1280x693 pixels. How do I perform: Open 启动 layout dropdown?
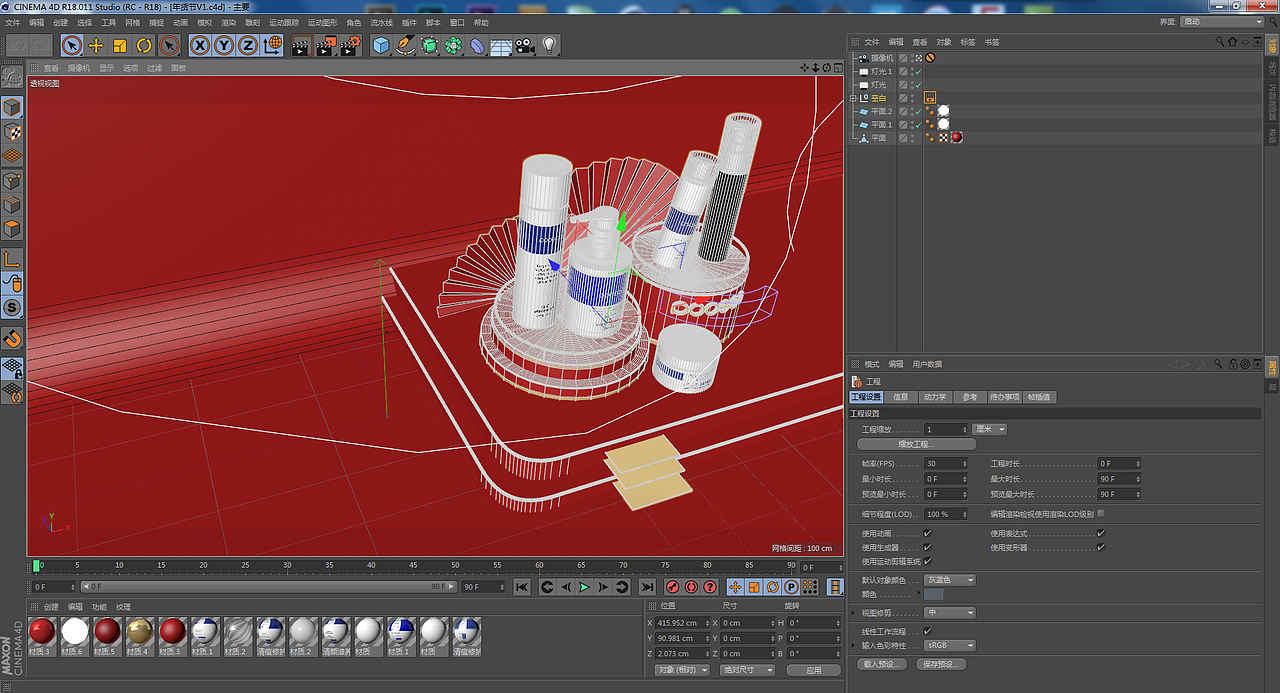[x=1223, y=22]
